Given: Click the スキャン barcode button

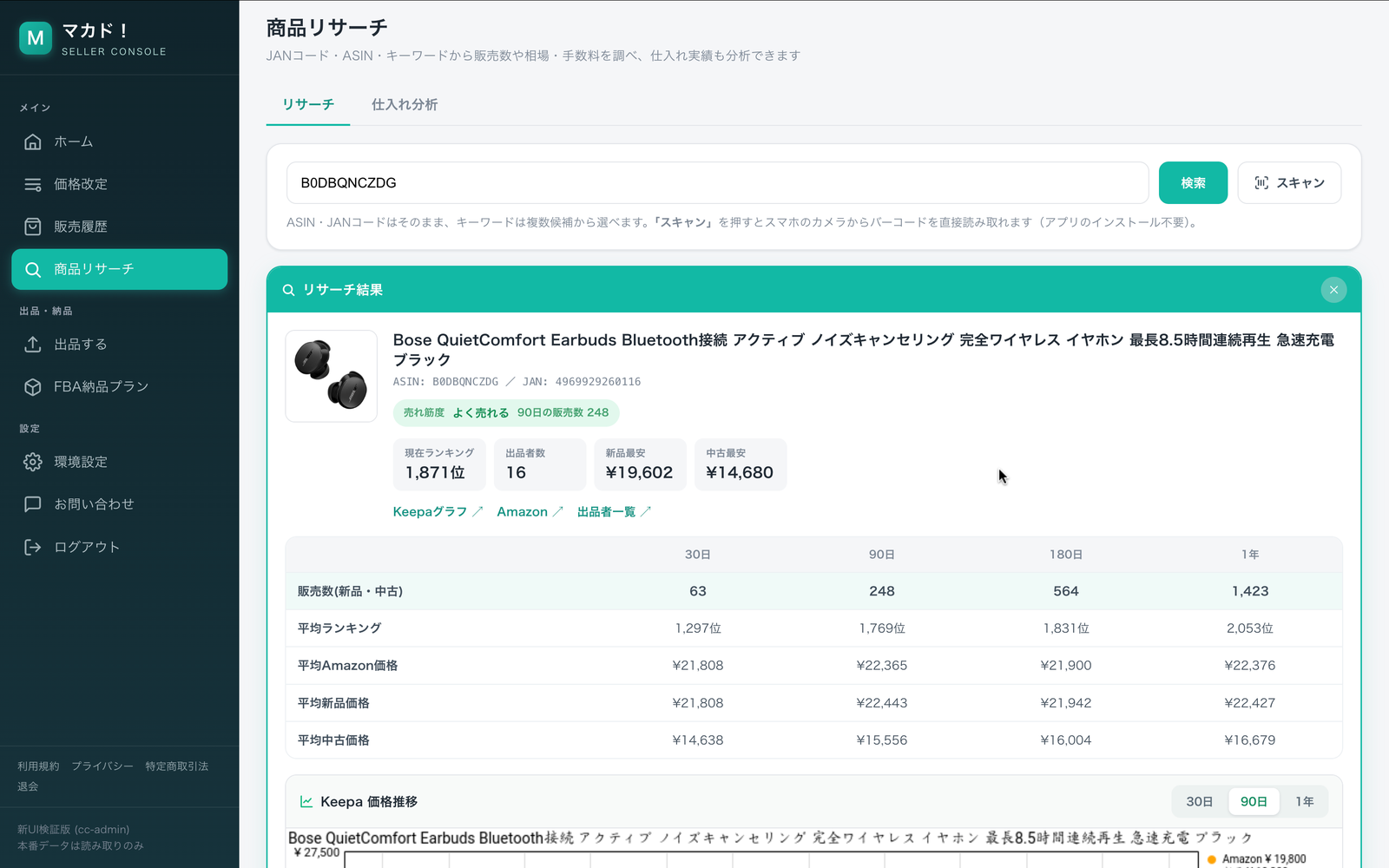Looking at the screenshot, I should tap(1289, 183).
